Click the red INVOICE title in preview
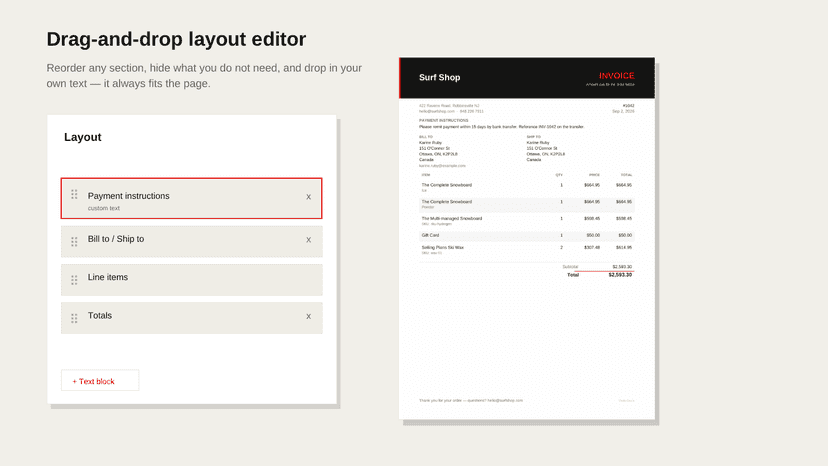Image resolution: width=828 pixels, height=466 pixels. [x=616, y=76]
